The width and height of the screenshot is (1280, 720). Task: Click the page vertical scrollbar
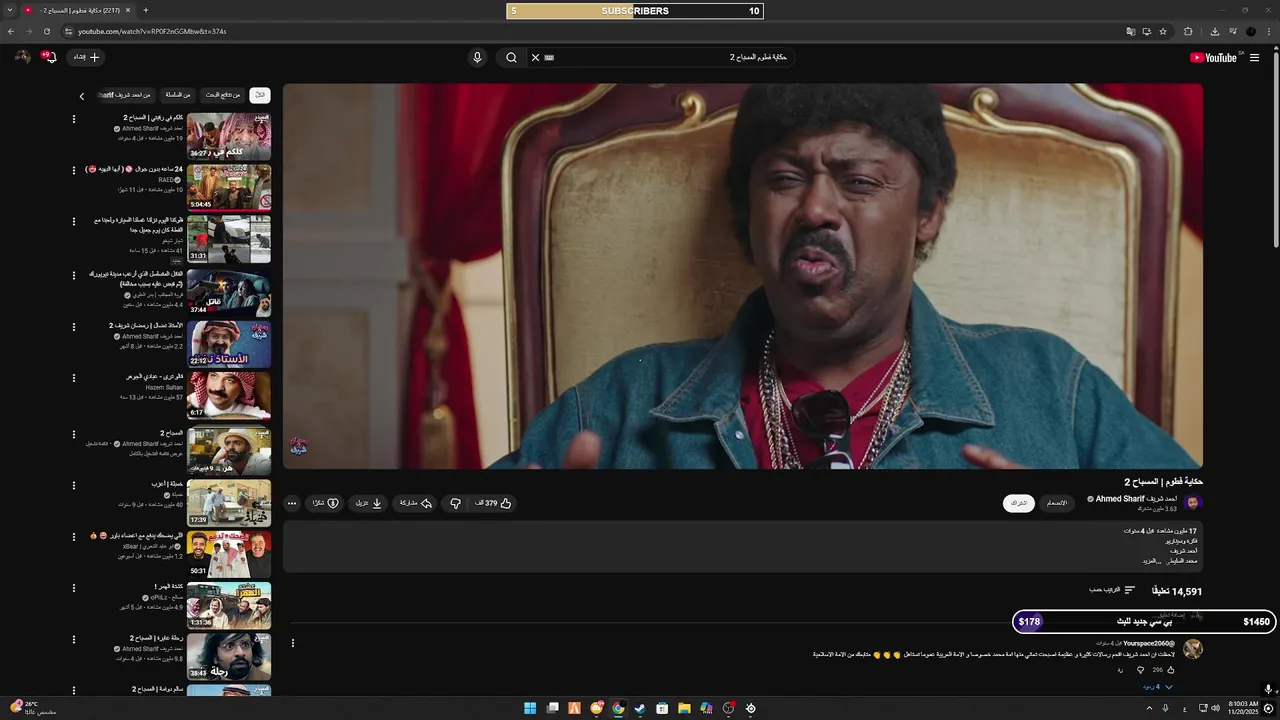pyautogui.click(x=1276, y=150)
